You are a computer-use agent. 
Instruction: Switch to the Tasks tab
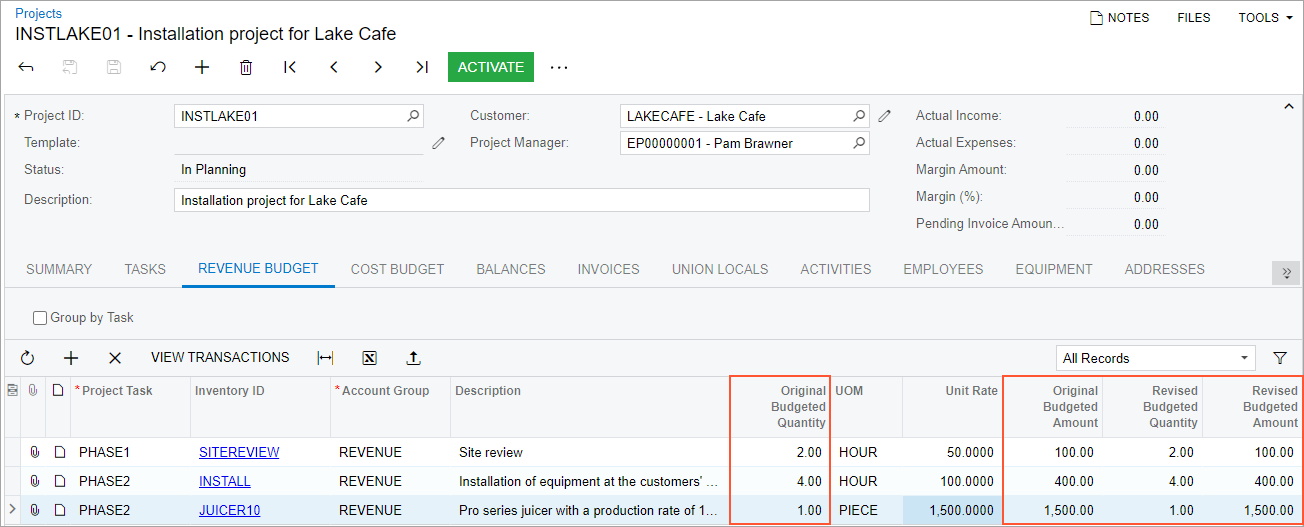tap(145, 269)
